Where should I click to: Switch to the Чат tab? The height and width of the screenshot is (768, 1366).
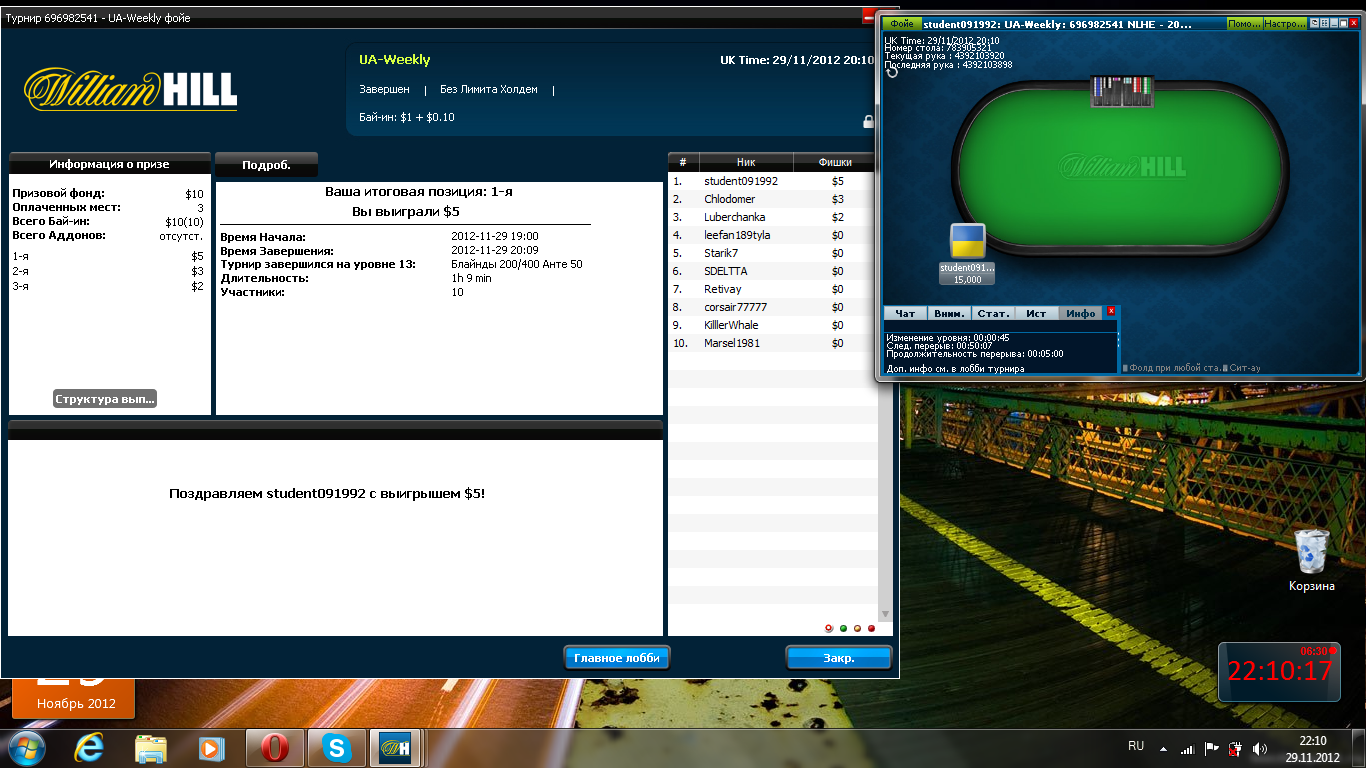click(x=905, y=313)
